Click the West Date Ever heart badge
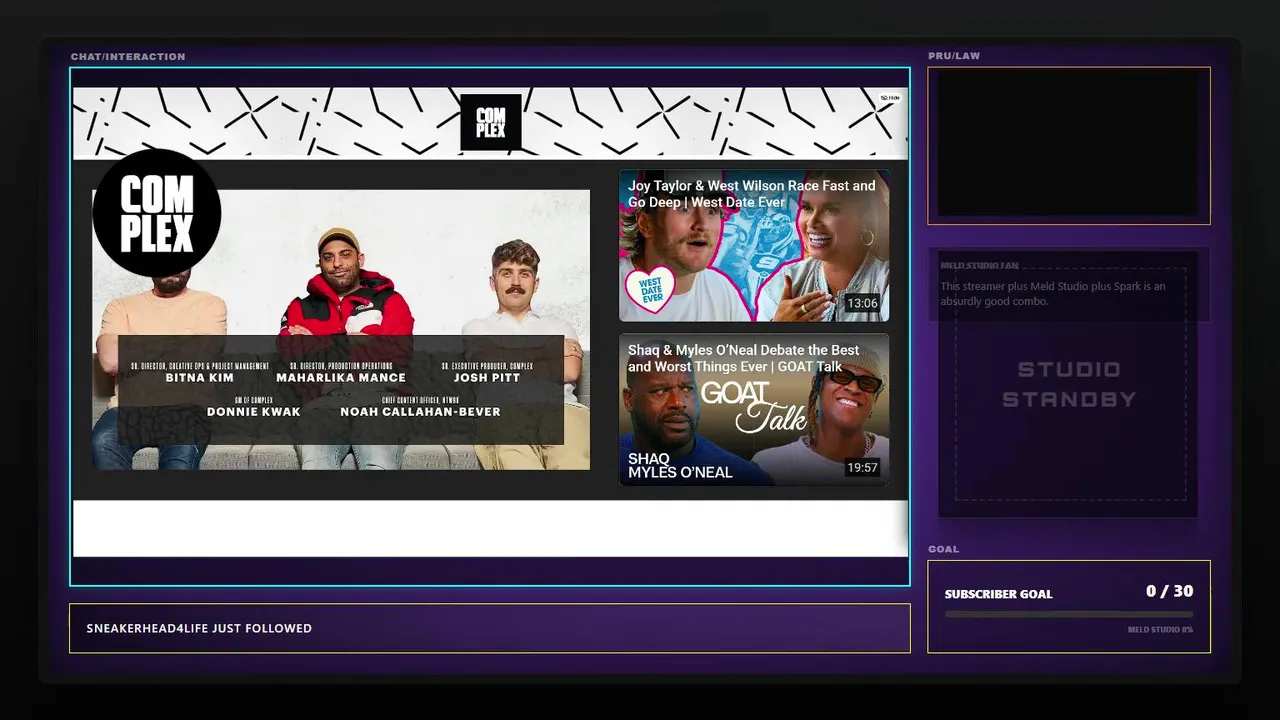This screenshot has height=720, width=1280. (651, 288)
